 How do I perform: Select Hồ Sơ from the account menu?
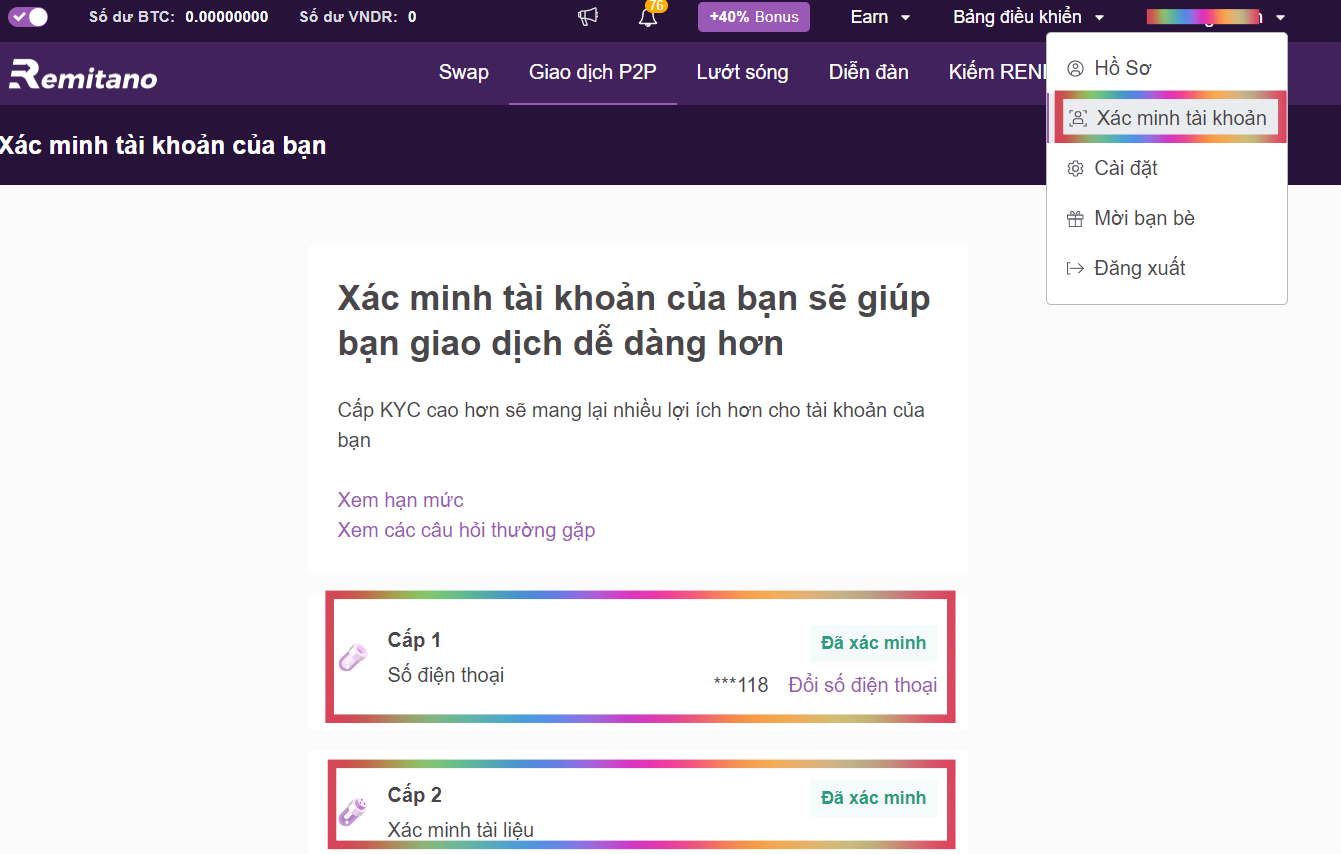[1166, 68]
